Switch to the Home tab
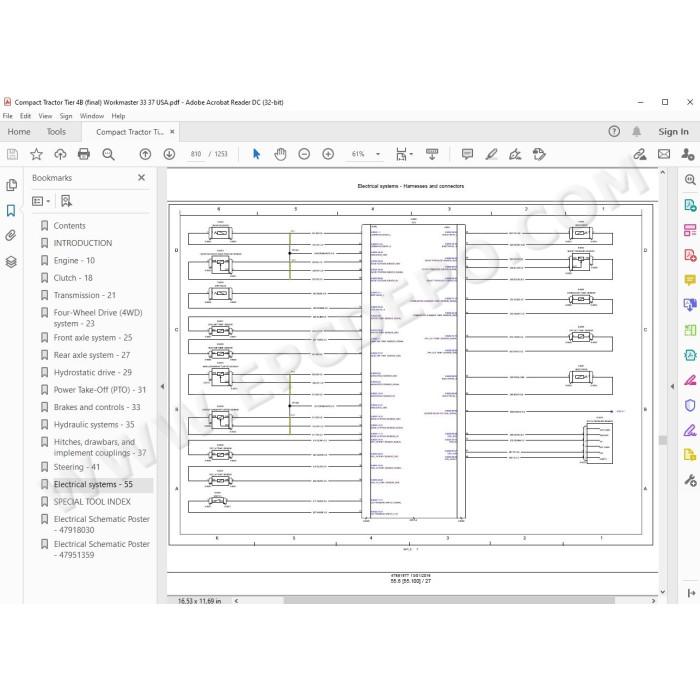 [19, 132]
